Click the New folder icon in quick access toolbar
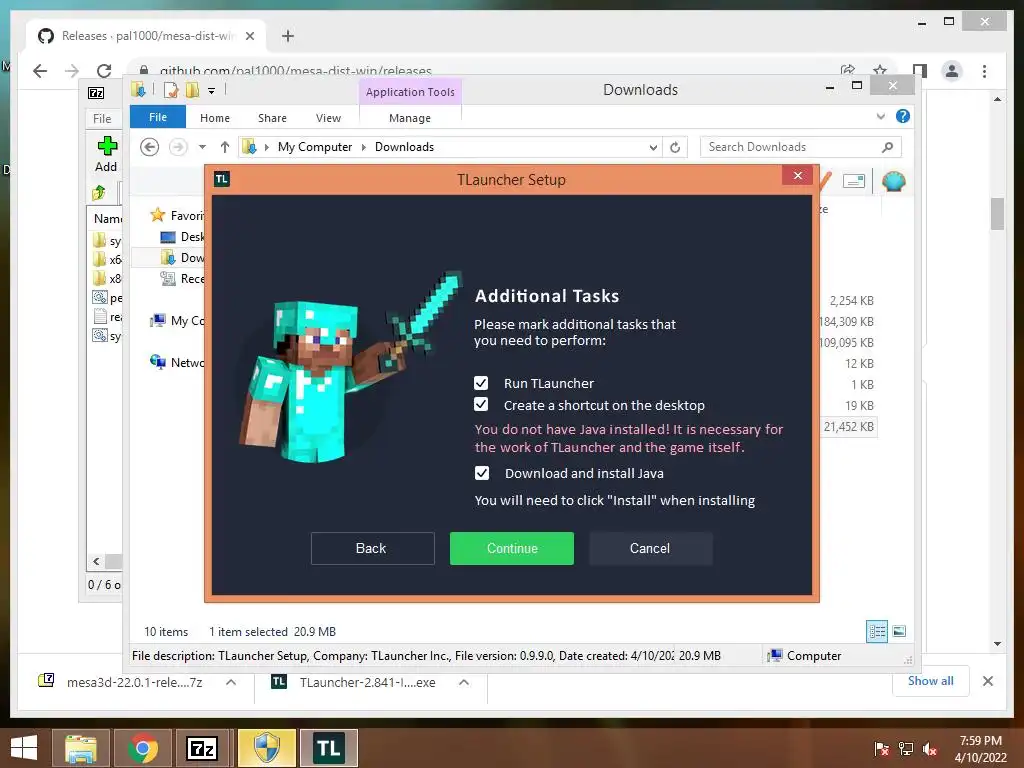The image size is (1024, 768). click(x=192, y=90)
